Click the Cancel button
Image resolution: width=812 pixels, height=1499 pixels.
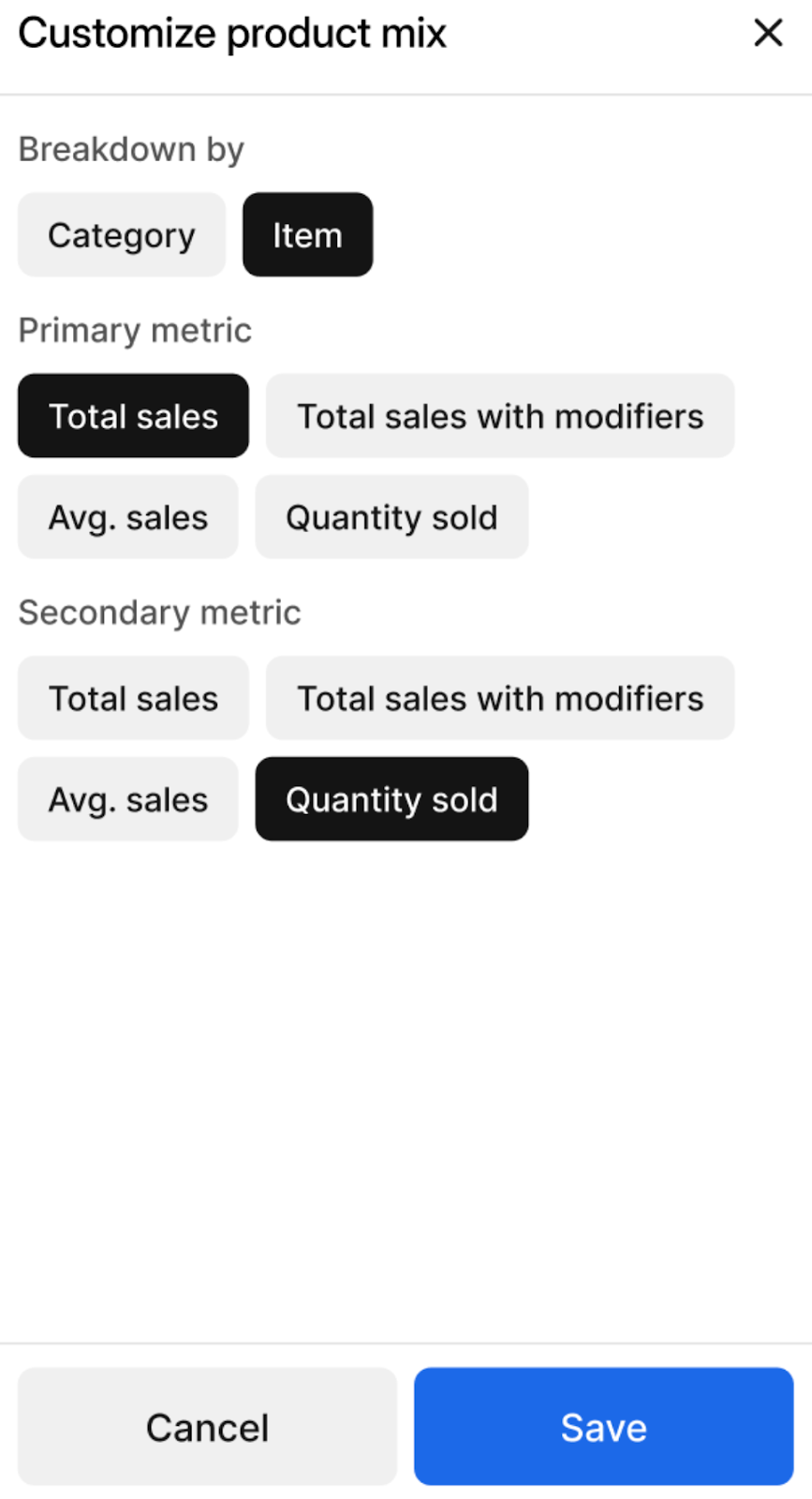207,1427
